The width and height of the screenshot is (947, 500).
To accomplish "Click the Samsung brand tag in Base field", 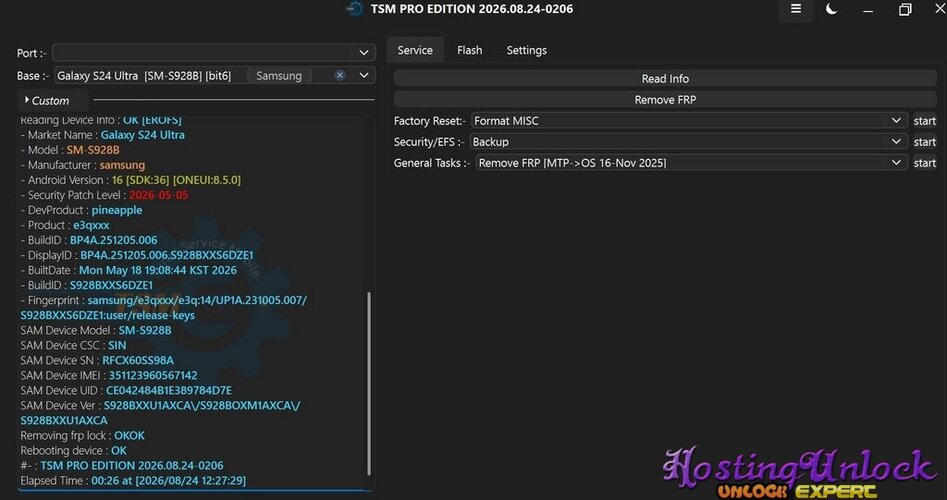I will pyautogui.click(x=279, y=75).
